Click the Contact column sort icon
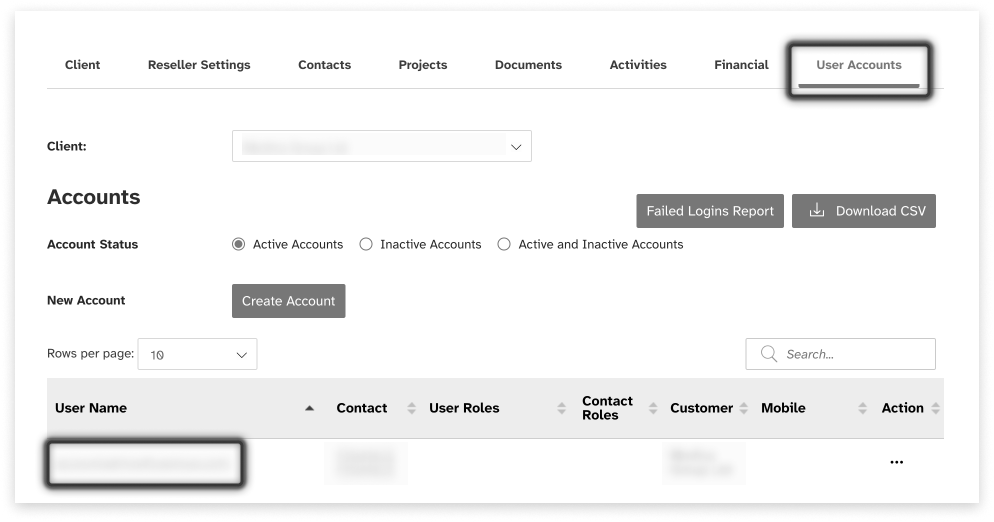The height and width of the screenshot is (522, 994). pyautogui.click(x=411, y=408)
